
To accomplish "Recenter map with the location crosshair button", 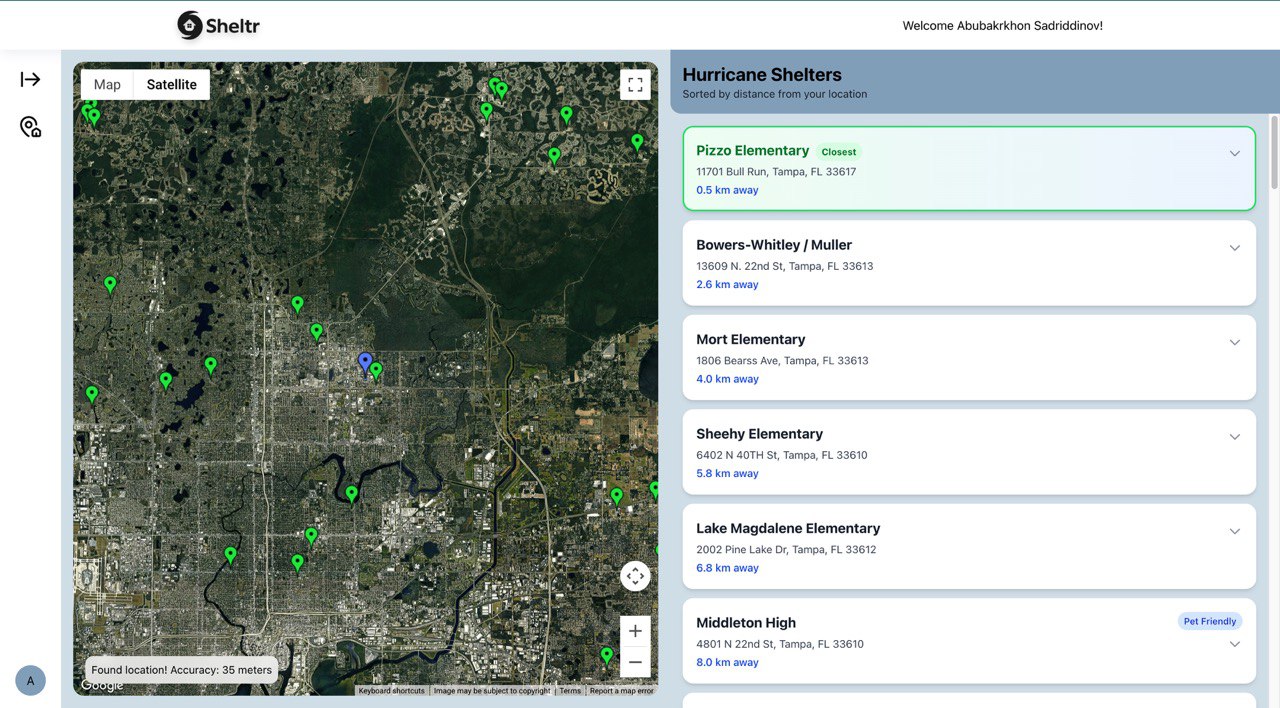I will (x=635, y=576).
